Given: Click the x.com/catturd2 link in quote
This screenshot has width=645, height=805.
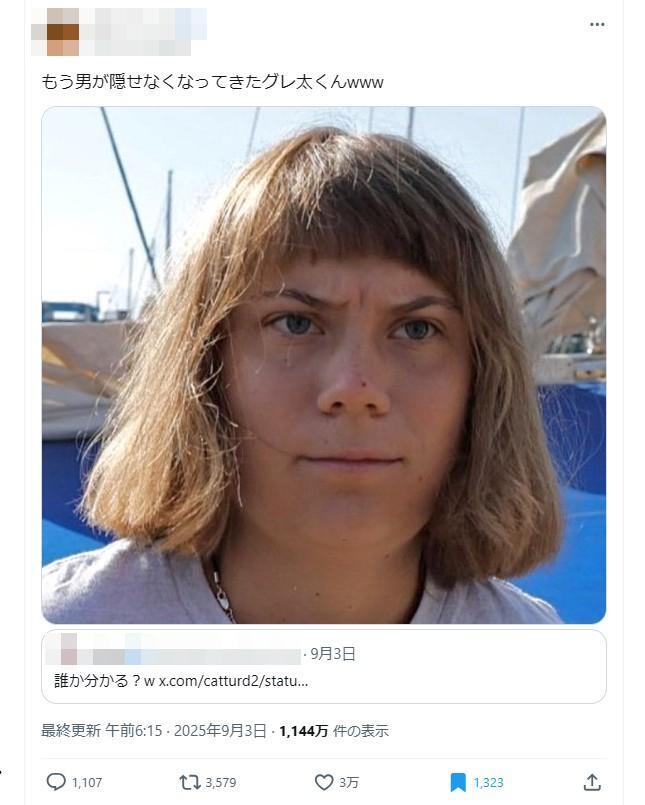Looking at the screenshot, I should point(237,681).
